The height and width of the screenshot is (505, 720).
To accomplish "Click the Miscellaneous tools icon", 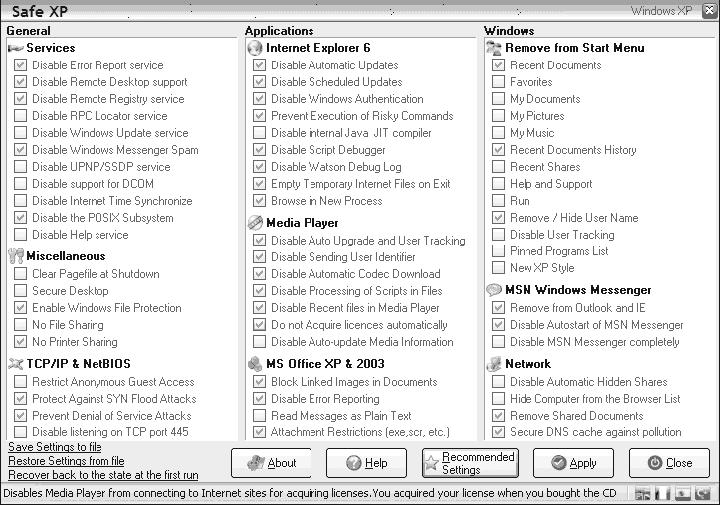I will [x=16, y=256].
